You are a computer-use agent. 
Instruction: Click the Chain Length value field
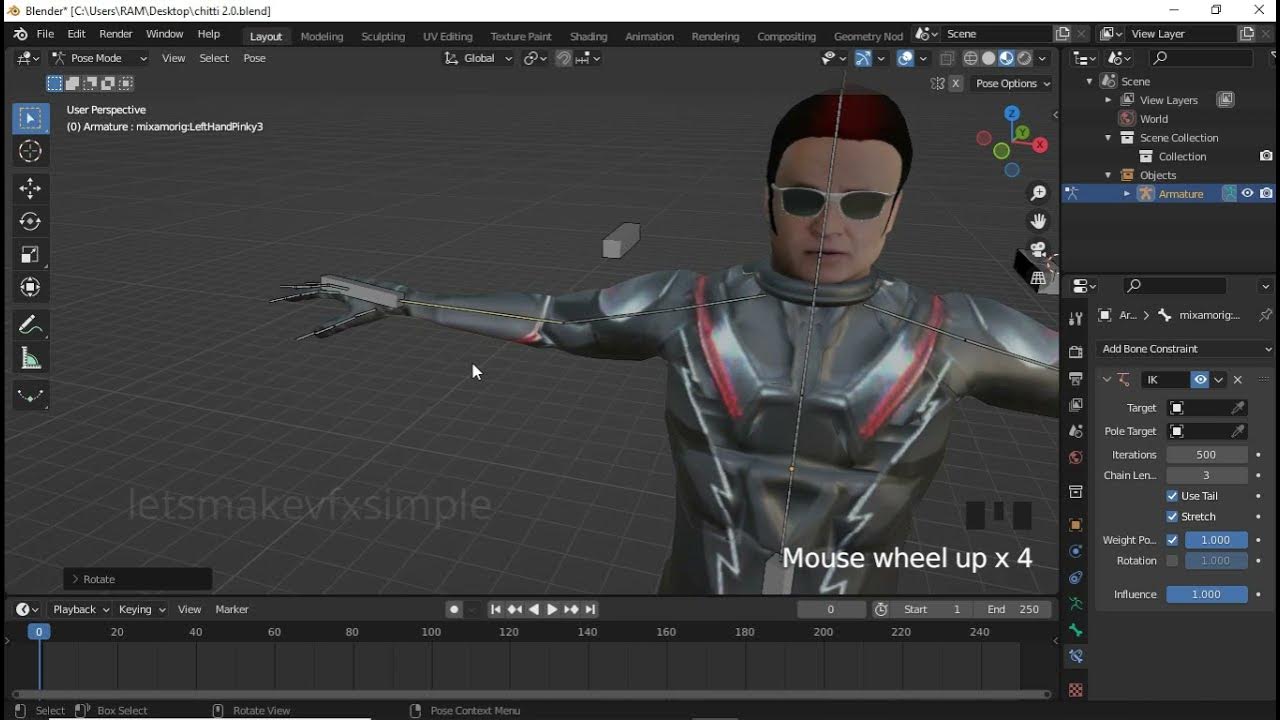1206,476
